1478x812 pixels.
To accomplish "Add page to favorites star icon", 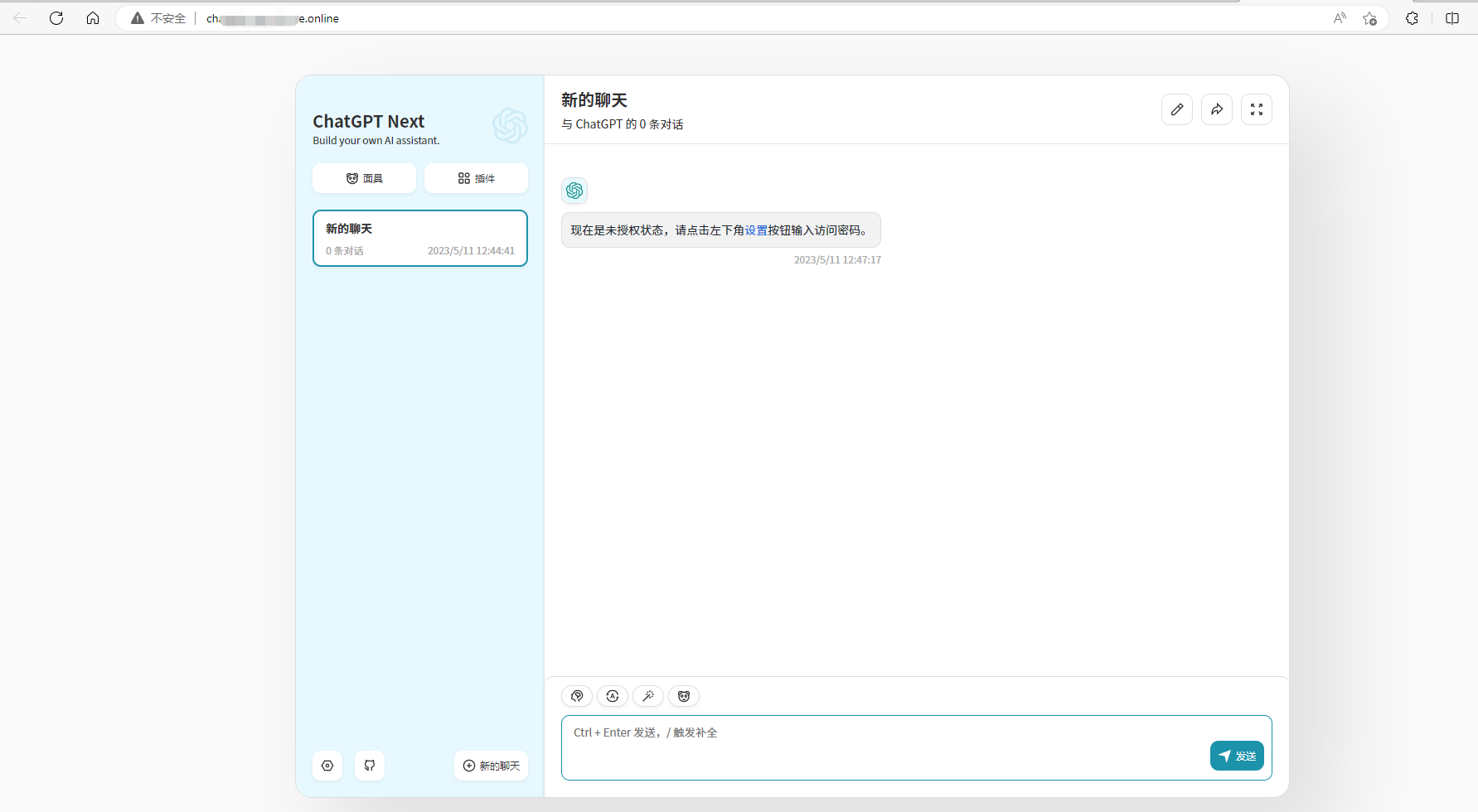I will click(1369, 18).
